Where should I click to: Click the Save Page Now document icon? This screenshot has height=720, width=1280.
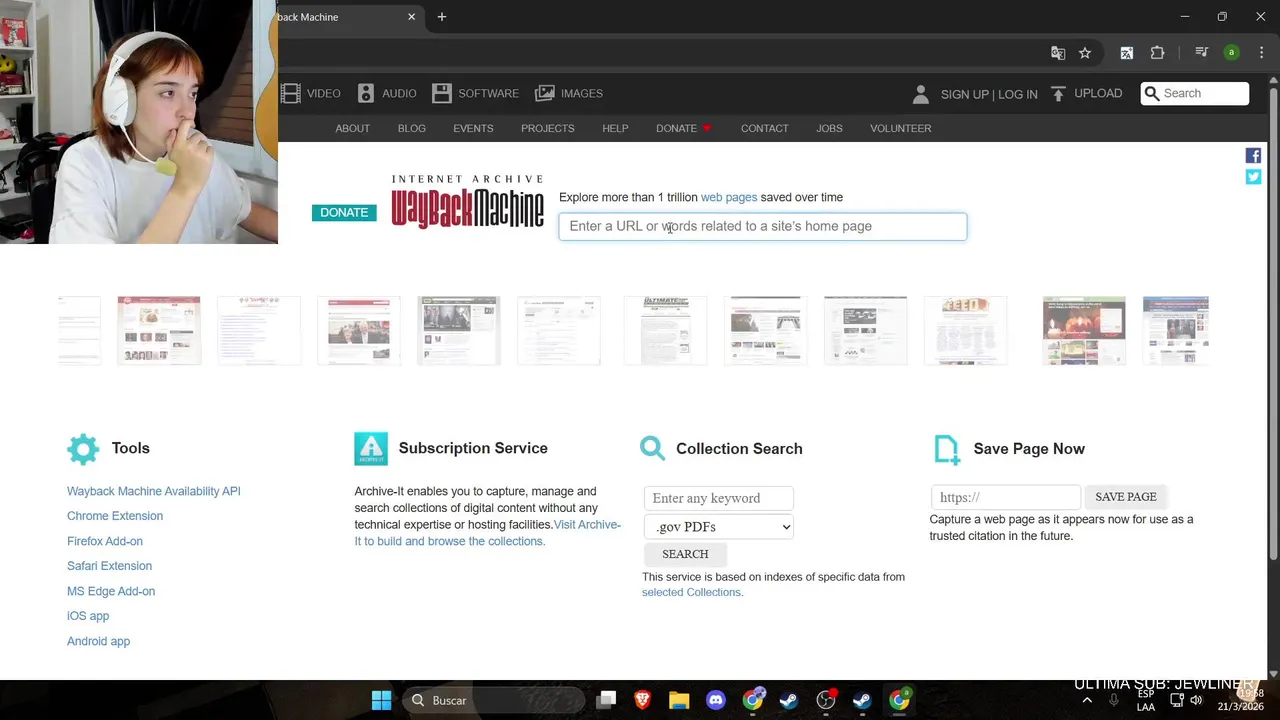(947, 450)
